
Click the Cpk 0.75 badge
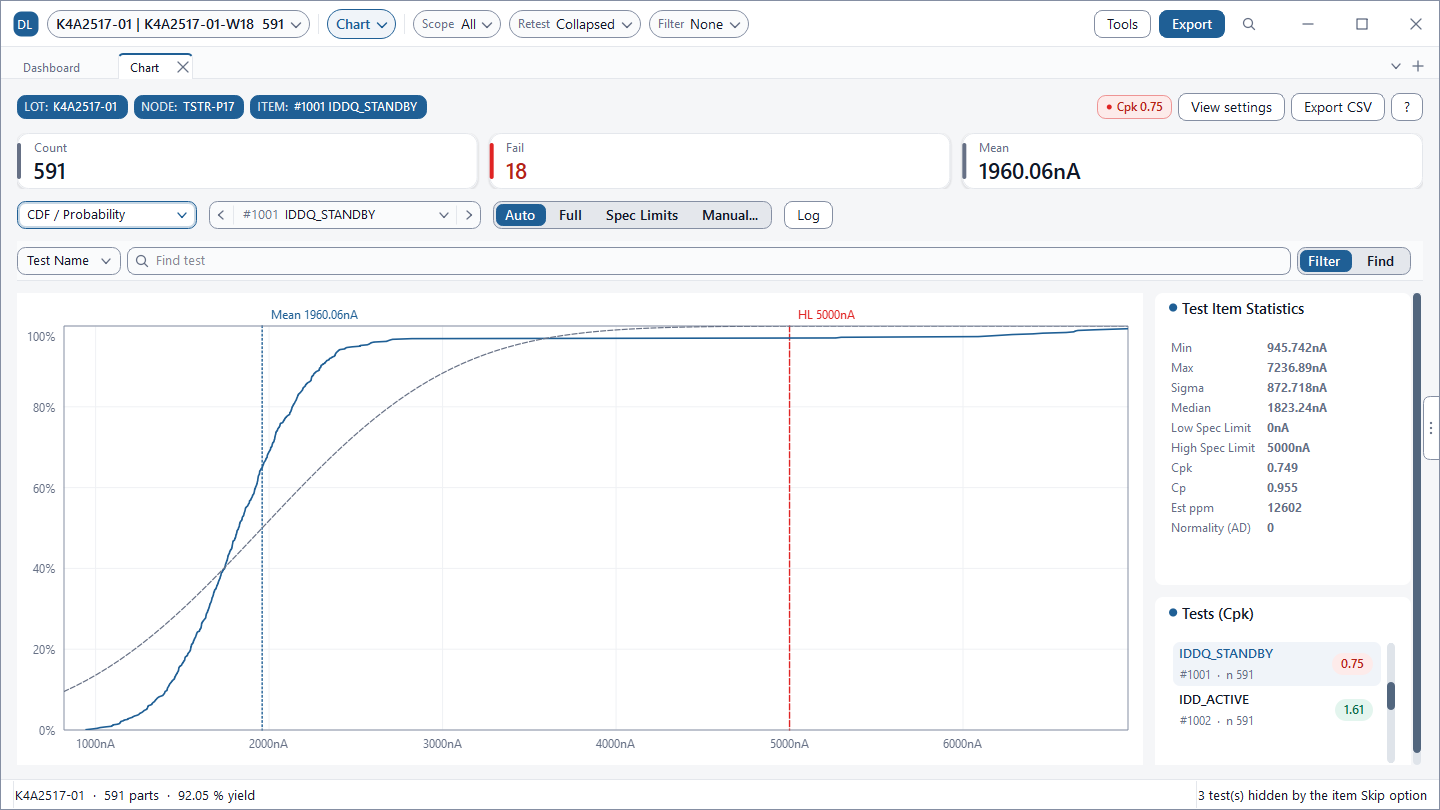[x=1135, y=107]
